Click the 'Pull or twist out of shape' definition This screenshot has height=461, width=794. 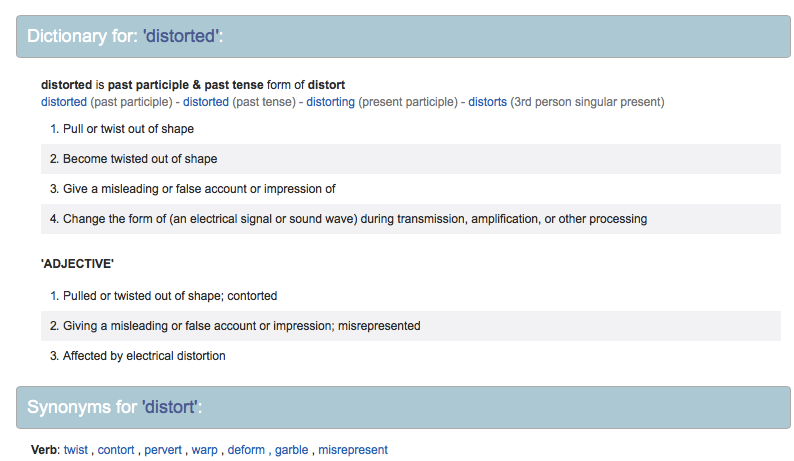click(128, 129)
